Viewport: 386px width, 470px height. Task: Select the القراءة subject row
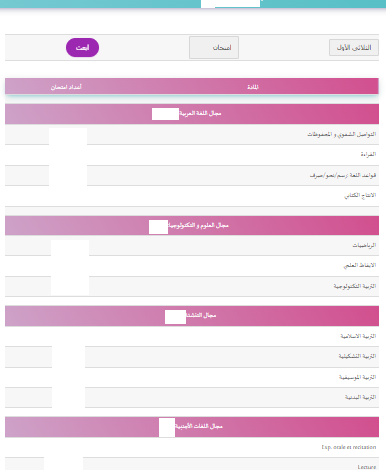coord(192,155)
